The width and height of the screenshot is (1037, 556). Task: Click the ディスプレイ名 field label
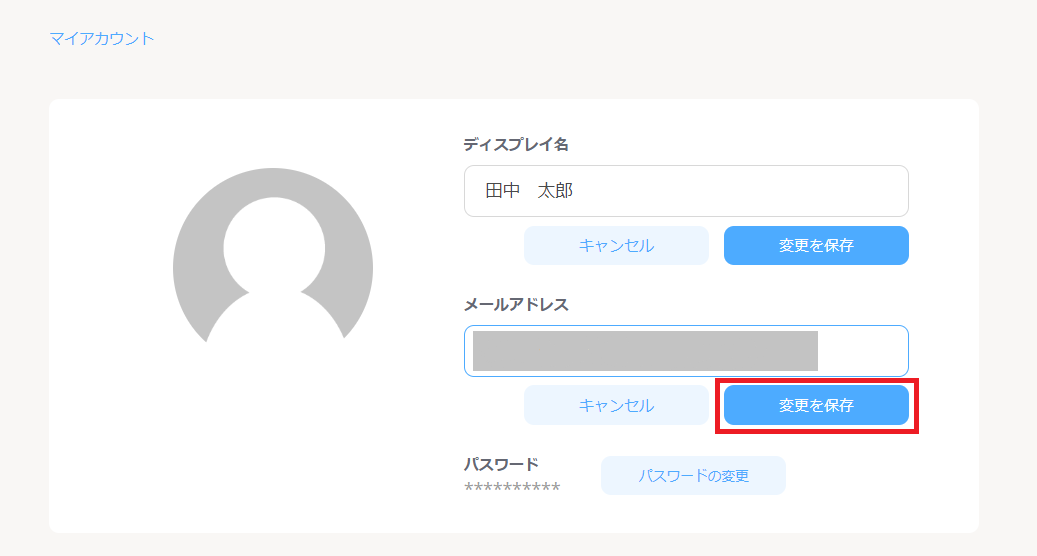(x=516, y=144)
